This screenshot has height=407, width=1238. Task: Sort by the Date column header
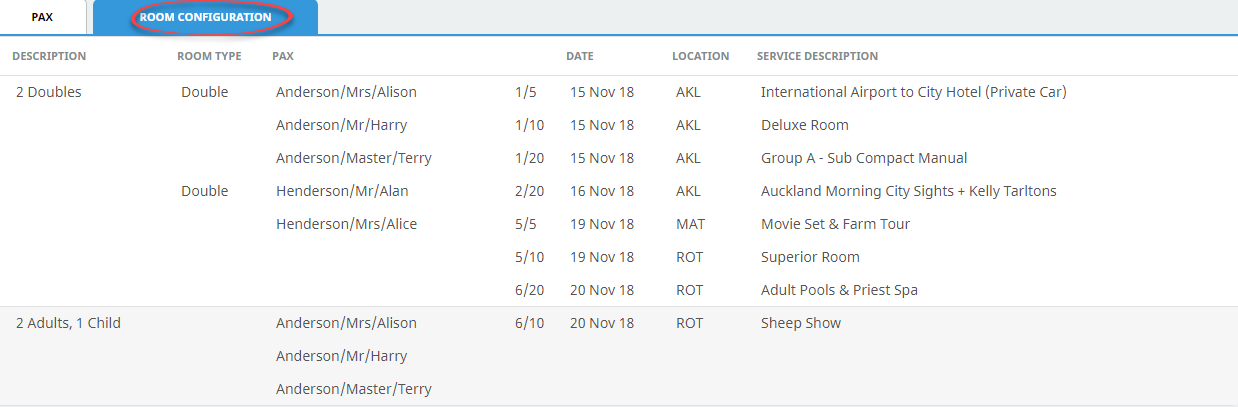pos(580,56)
